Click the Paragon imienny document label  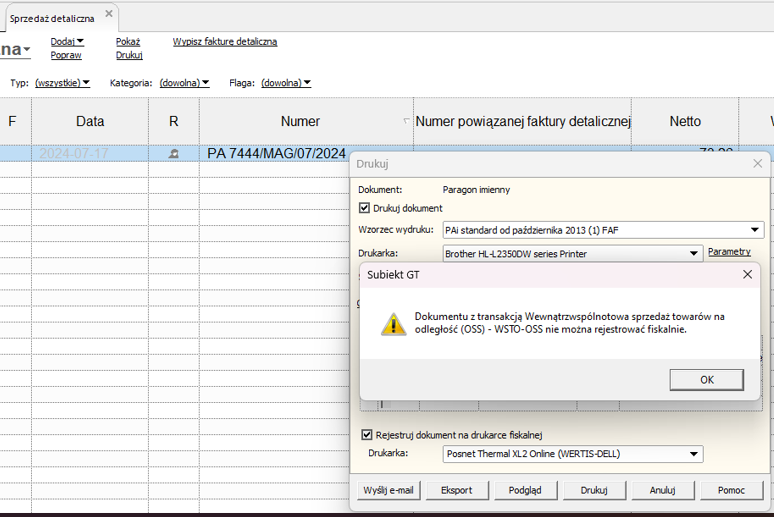pos(476,190)
